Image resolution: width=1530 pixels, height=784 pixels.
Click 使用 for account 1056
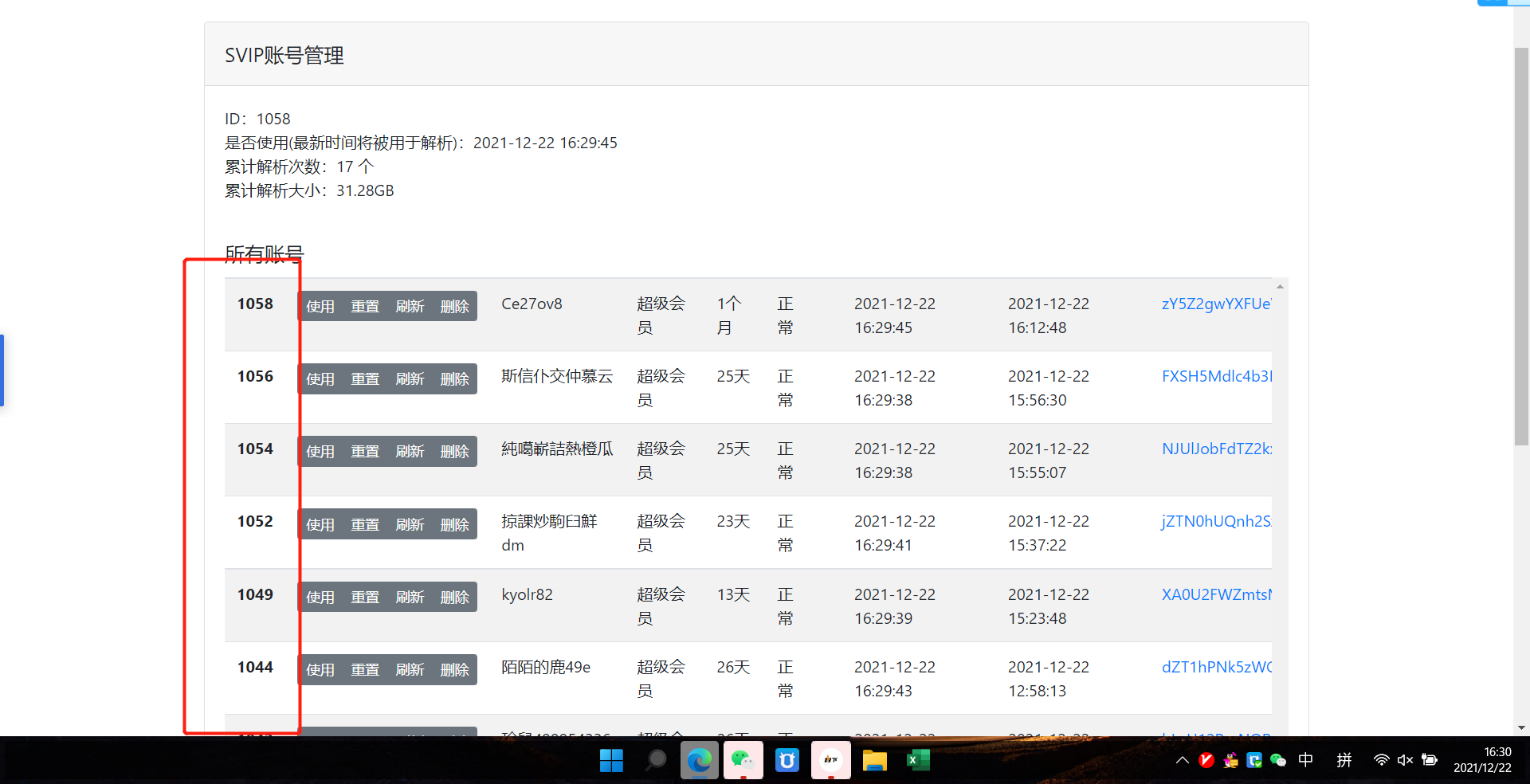click(x=320, y=378)
